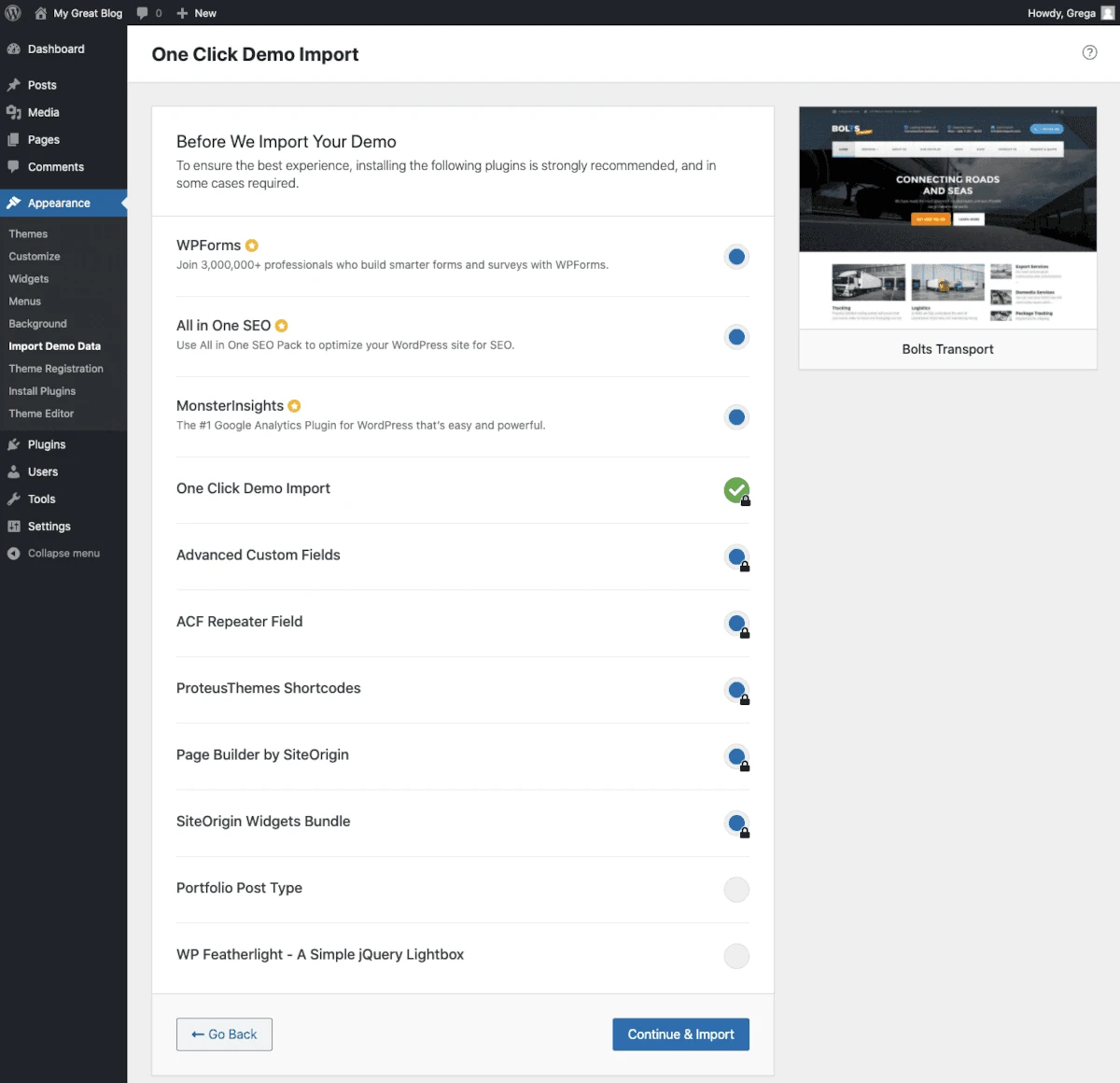This screenshot has width=1120, height=1083.
Task: Click the Page Builder by SiteOrigin name
Action: (262, 754)
